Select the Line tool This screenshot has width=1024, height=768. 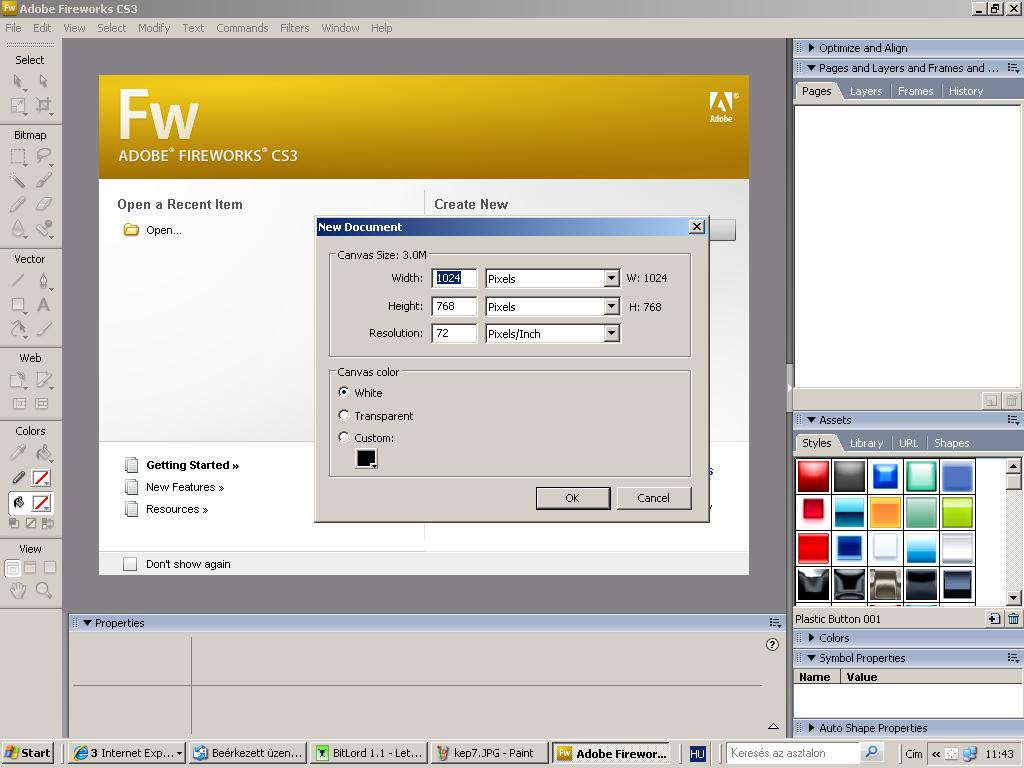(x=18, y=281)
